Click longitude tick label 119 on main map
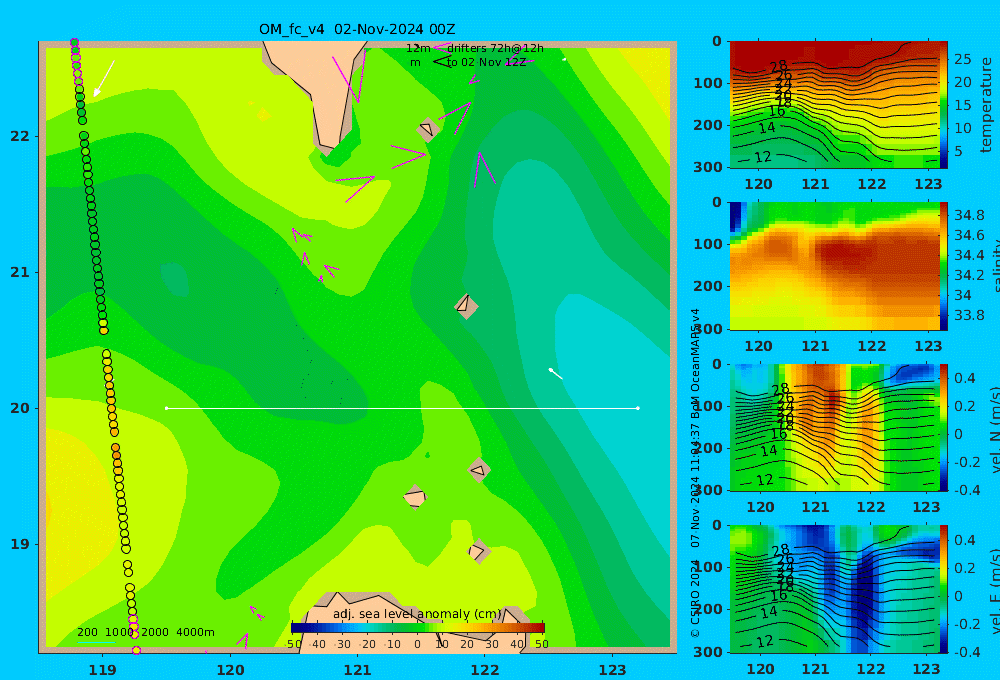This screenshot has width=1000, height=680. tap(103, 670)
